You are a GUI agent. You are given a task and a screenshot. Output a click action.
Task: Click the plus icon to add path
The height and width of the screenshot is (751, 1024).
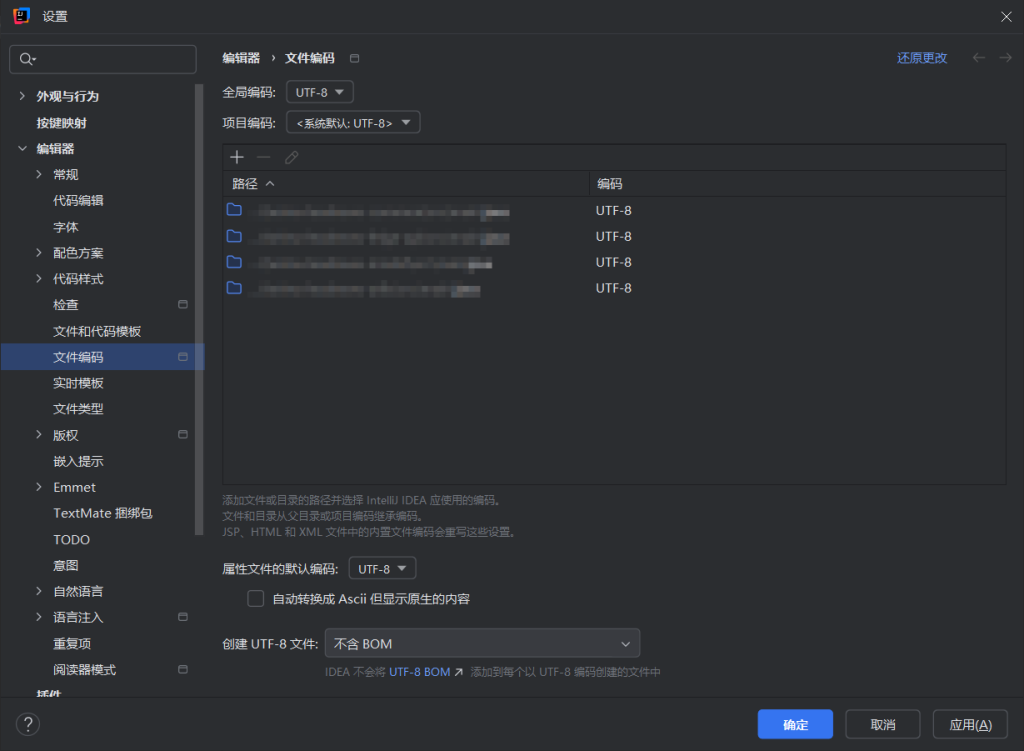point(237,157)
